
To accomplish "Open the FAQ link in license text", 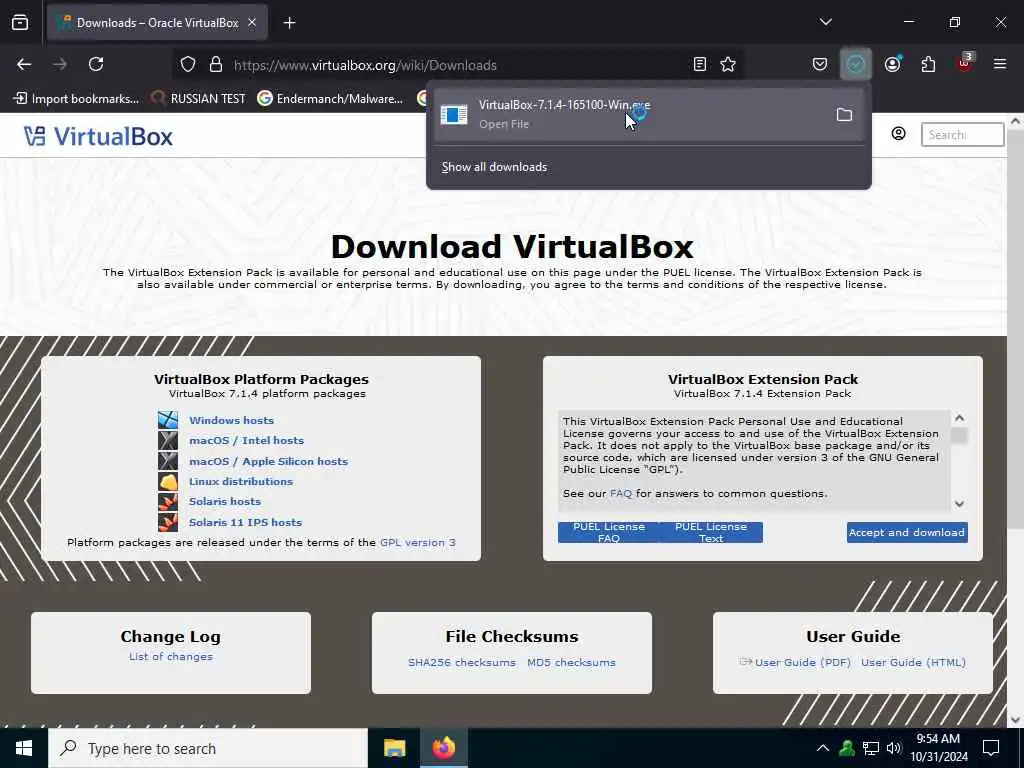I will point(620,494).
